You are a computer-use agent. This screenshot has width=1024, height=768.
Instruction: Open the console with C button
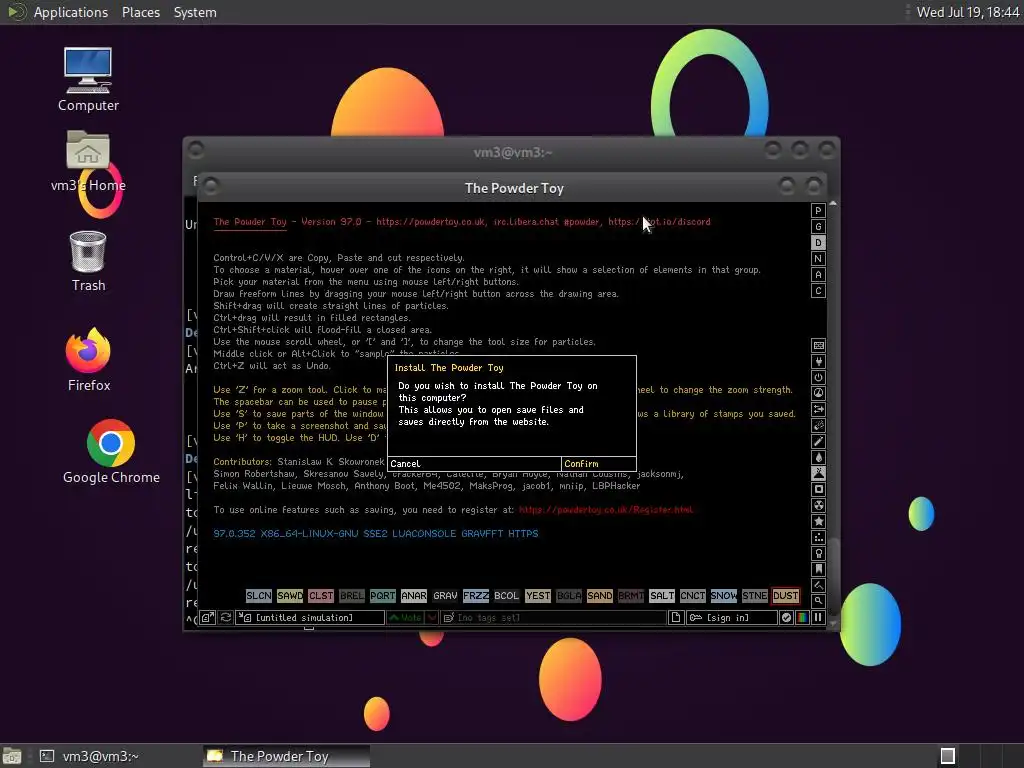pyautogui.click(x=818, y=291)
